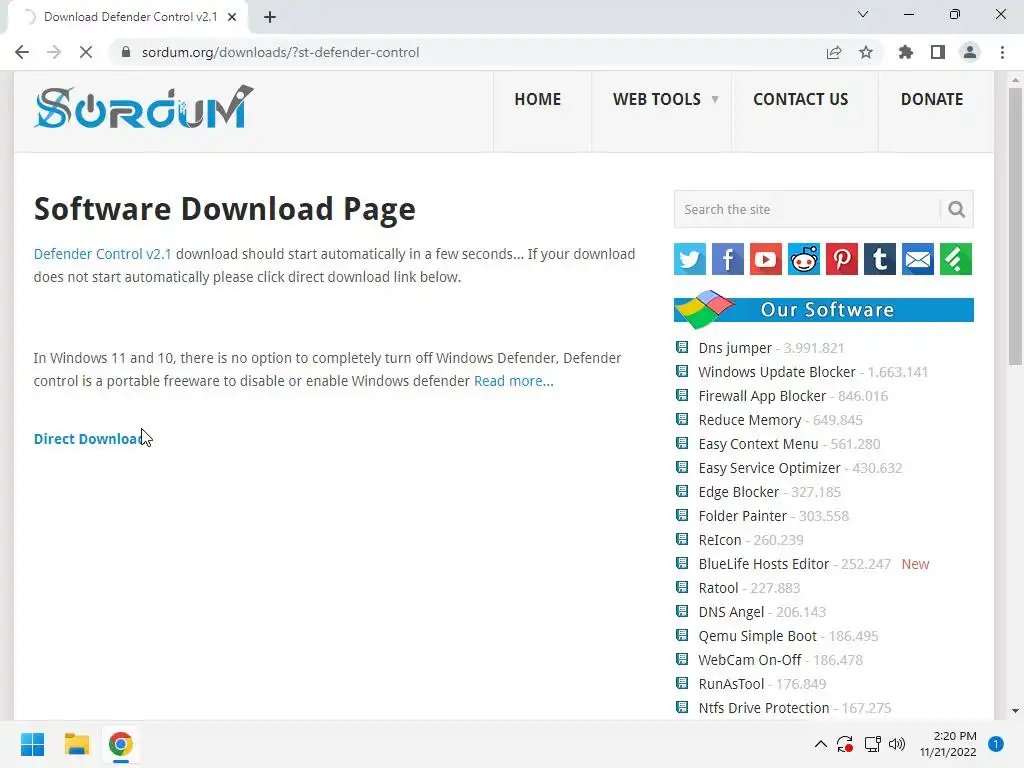Click the forward navigation arrow

point(54,52)
